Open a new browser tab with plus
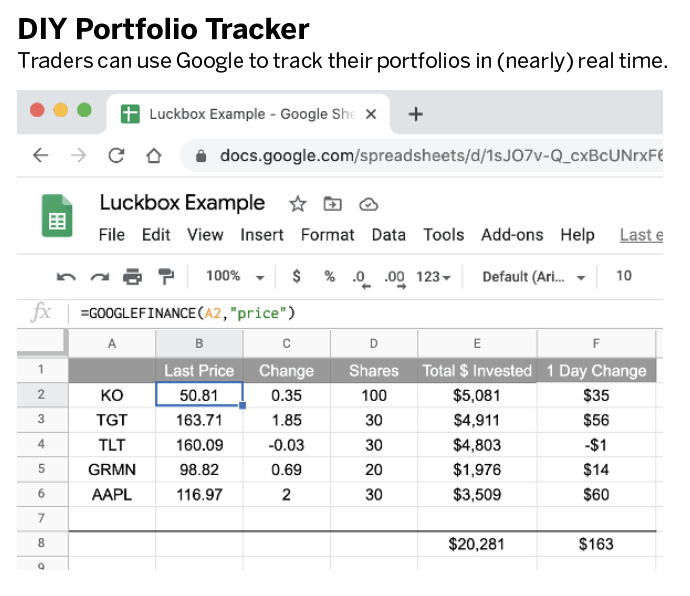This screenshot has height=596, width=690. point(415,114)
